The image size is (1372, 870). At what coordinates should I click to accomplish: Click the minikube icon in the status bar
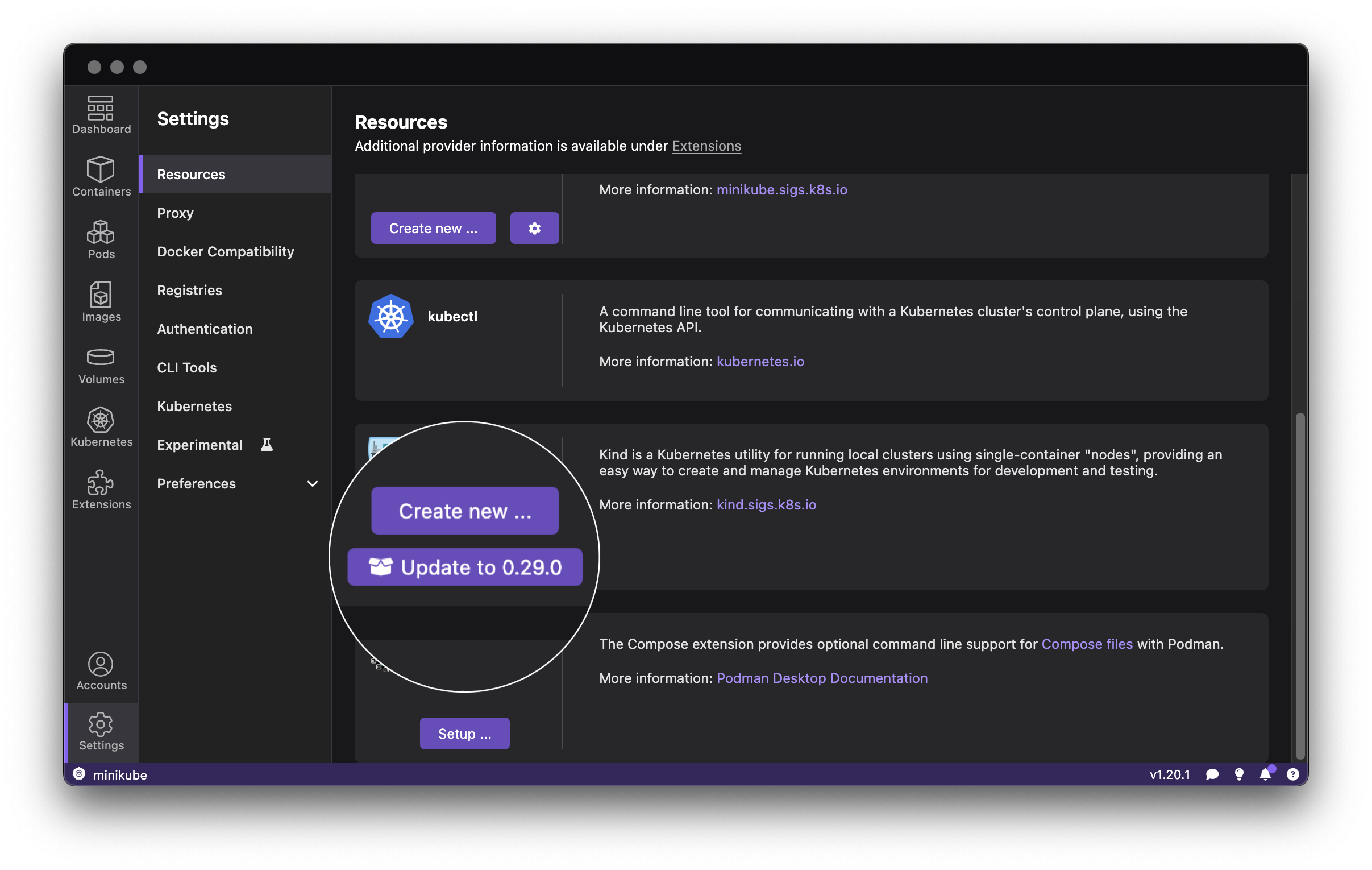point(78,775)
